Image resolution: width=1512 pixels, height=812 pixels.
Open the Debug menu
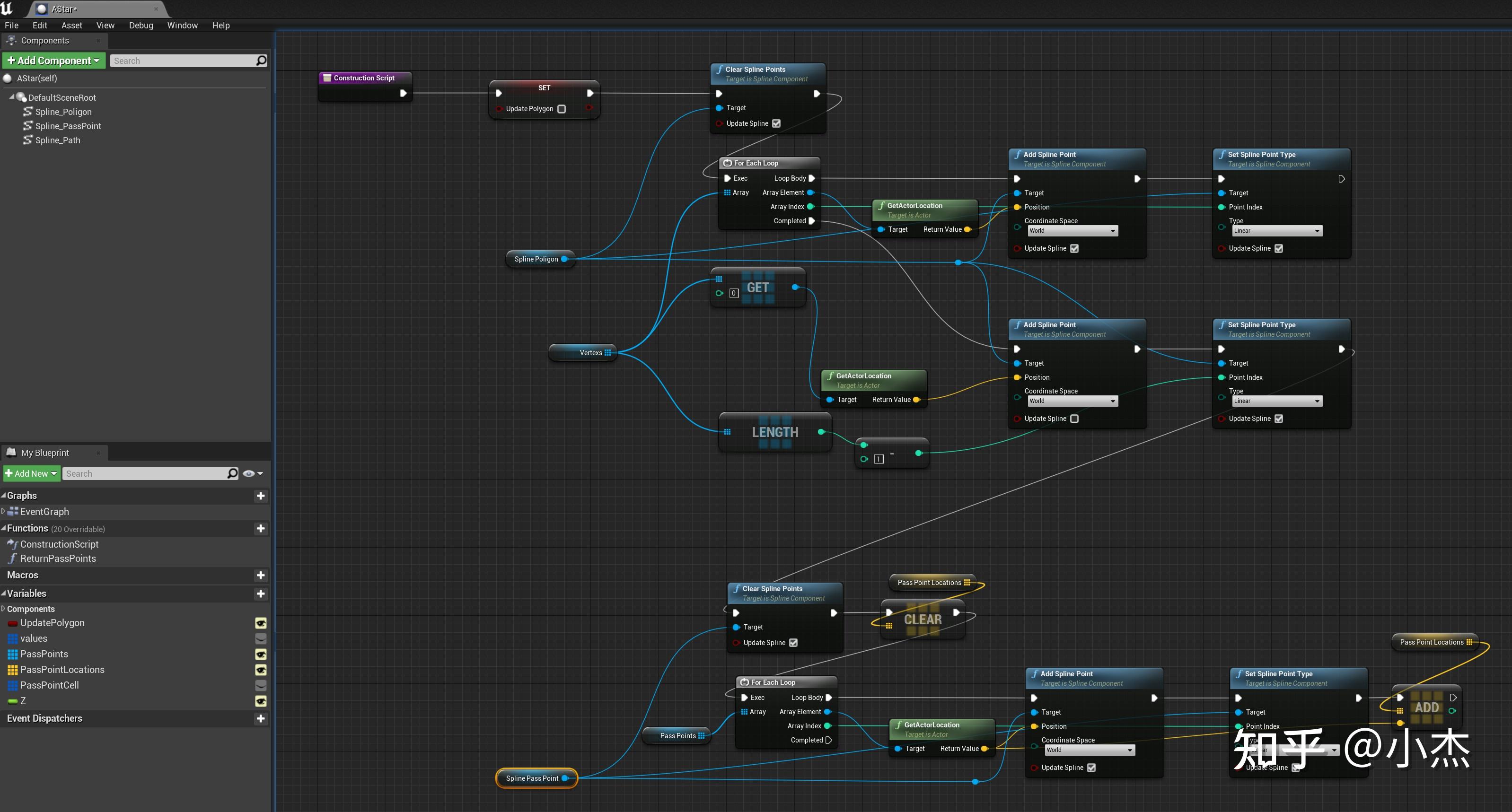tap(141, 25)
